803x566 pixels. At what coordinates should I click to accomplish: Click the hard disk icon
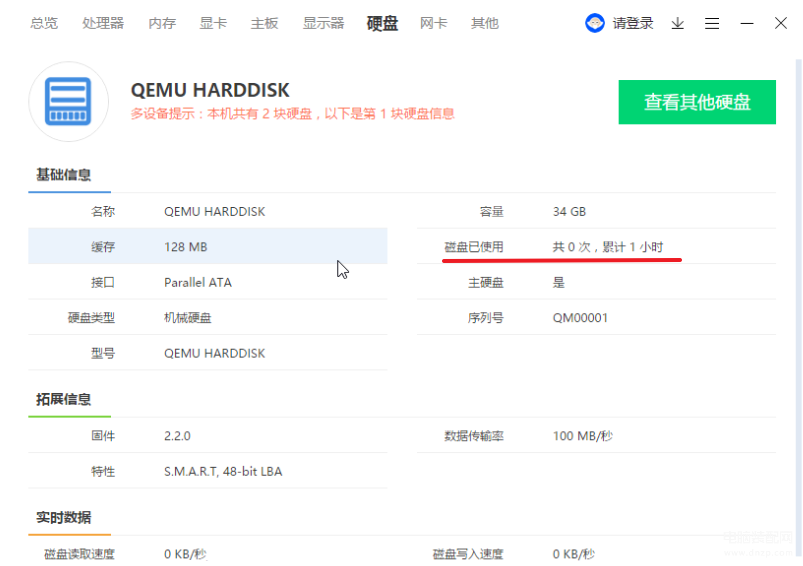coord(68,101)
